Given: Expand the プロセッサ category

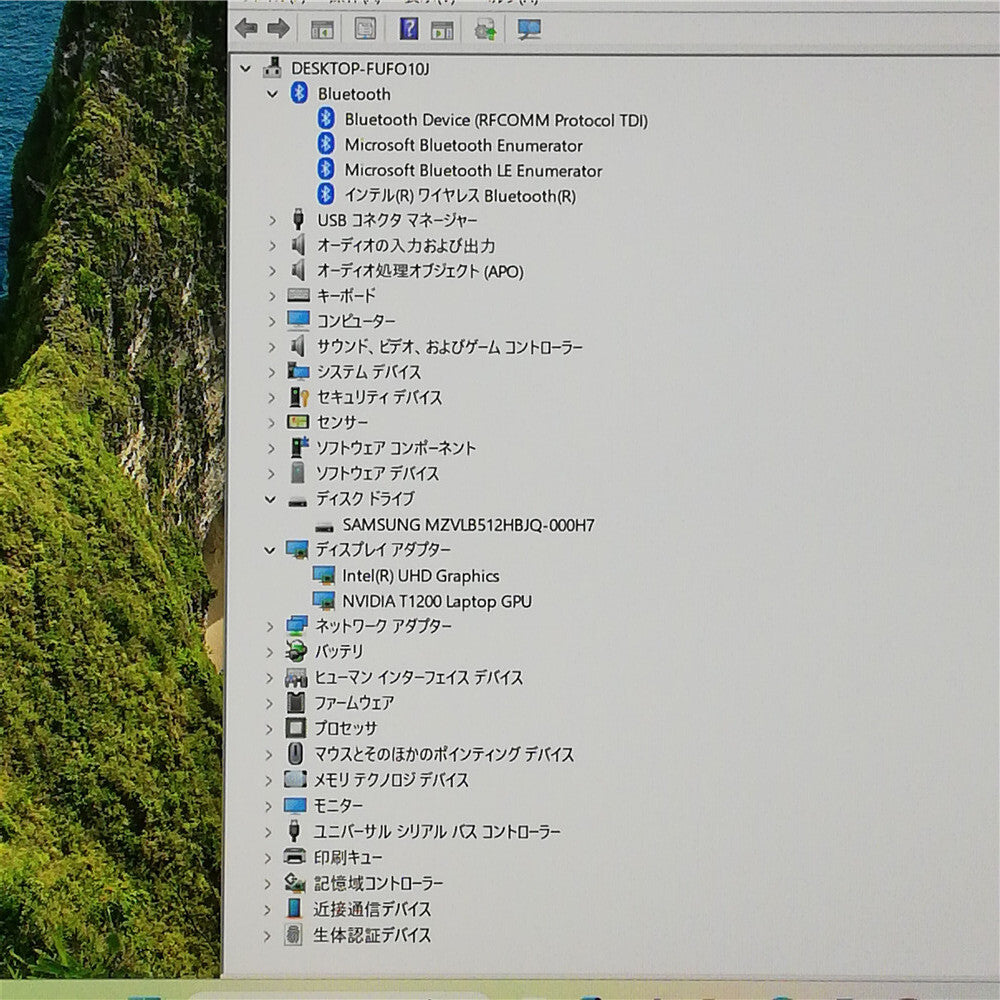Looking at the screenshot, I should click(269, 729).
